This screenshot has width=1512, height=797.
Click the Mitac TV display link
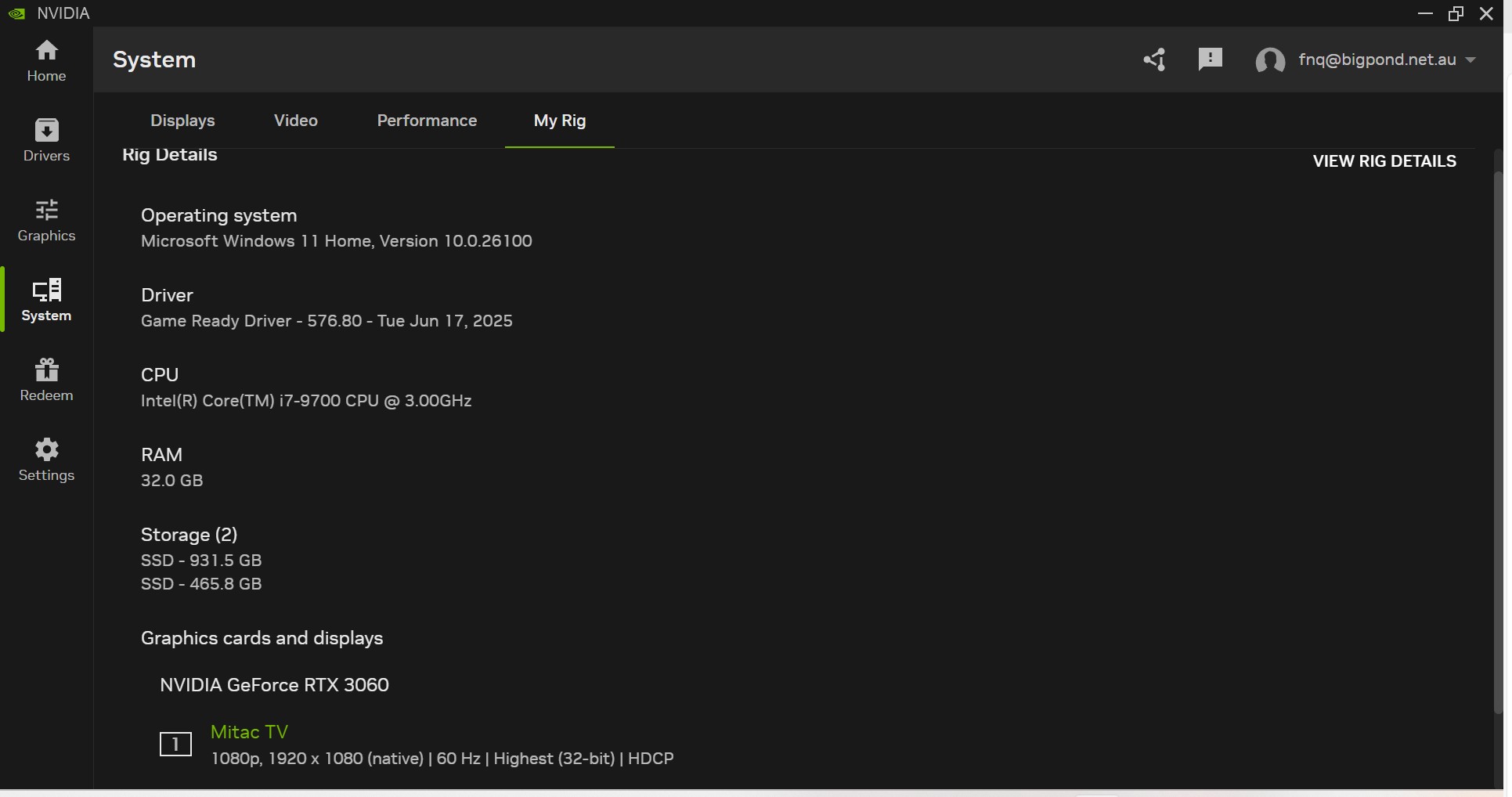249,732
